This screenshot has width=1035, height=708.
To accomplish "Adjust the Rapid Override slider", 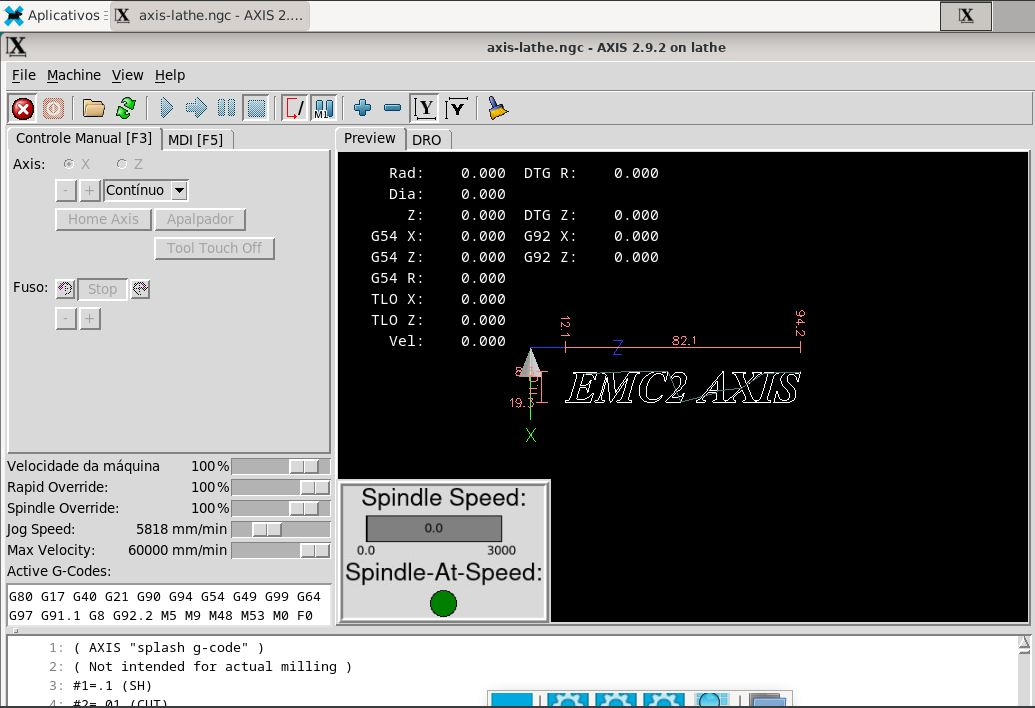I will 281,488.
